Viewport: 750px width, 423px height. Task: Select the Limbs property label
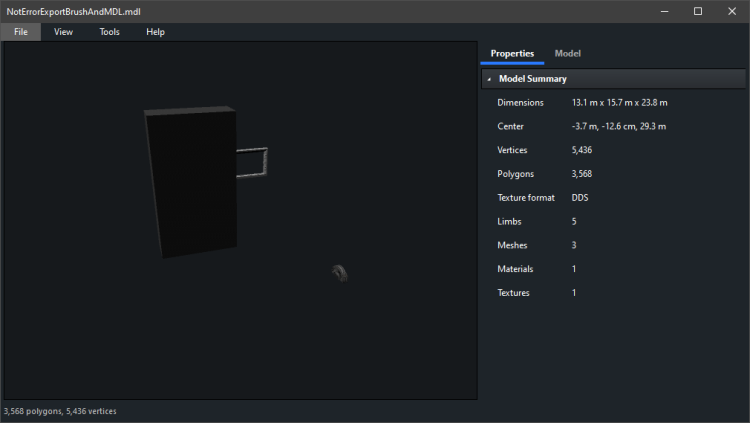[x=509, y=221]
